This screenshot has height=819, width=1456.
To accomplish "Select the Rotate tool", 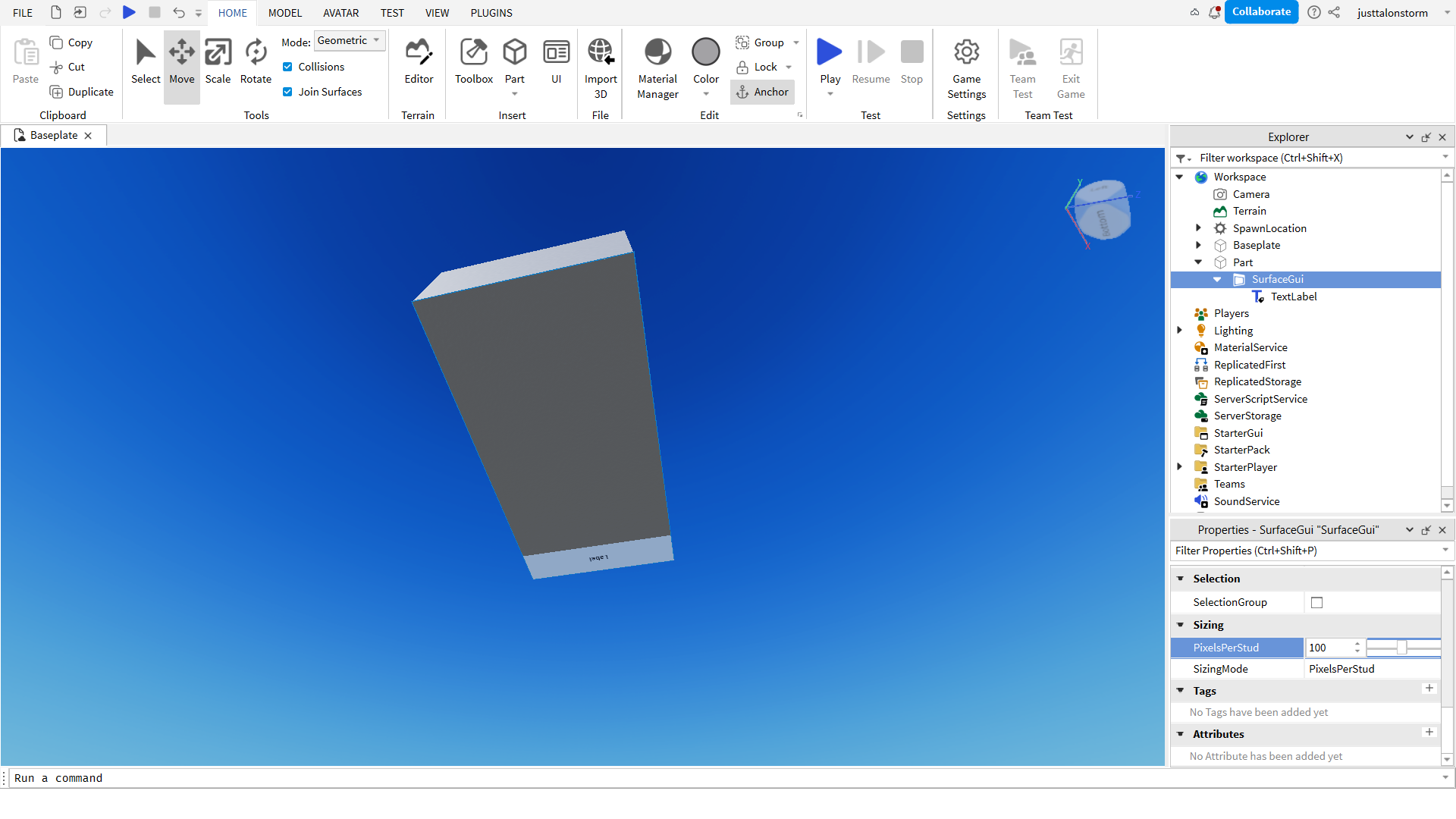I will tap(255, 64).
